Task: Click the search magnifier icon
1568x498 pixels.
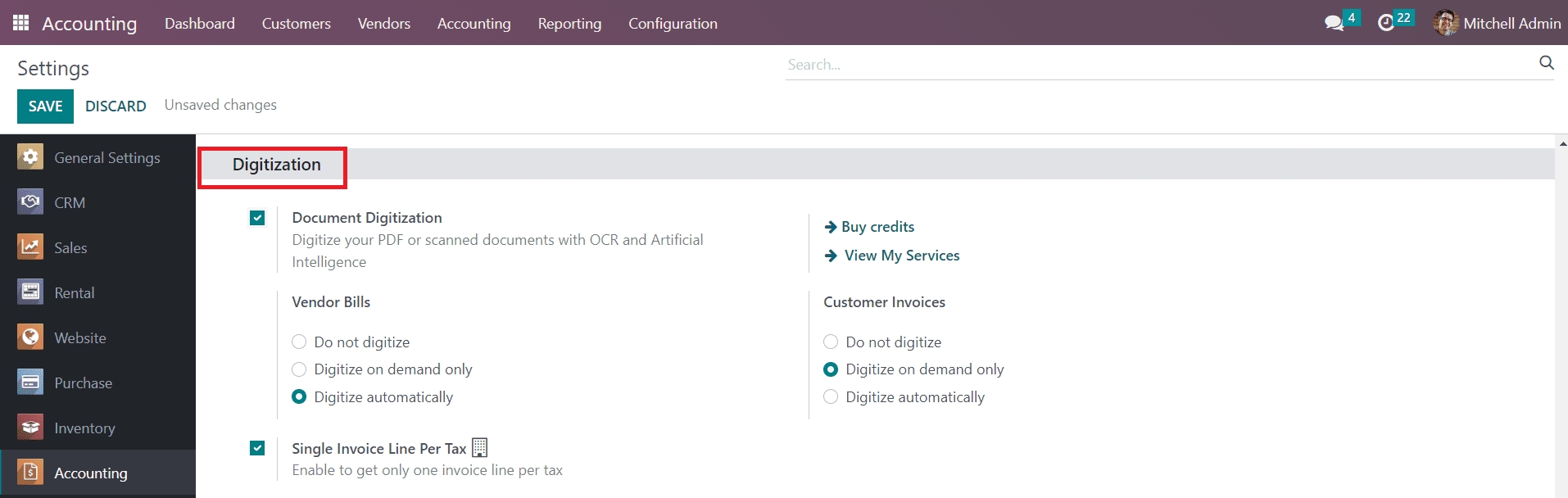Action: pyautogui.click(x=1546, y=63)
